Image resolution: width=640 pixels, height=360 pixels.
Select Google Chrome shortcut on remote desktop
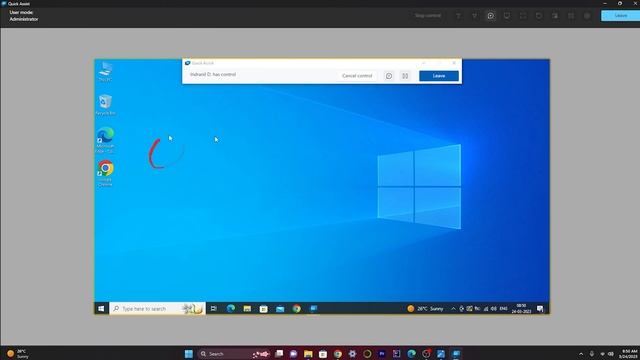click(105, 173)
